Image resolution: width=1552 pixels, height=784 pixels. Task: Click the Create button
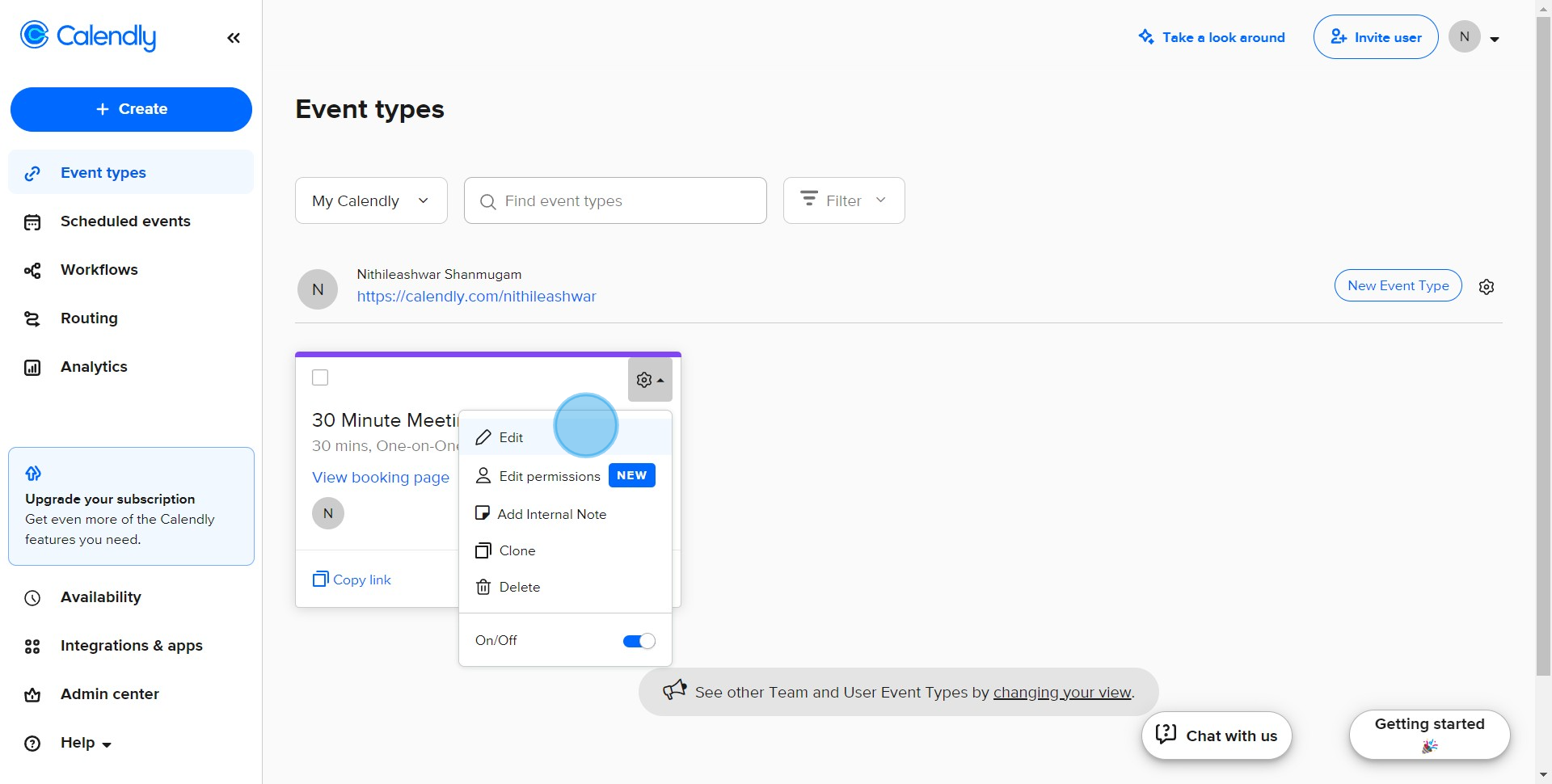(131, 109)
